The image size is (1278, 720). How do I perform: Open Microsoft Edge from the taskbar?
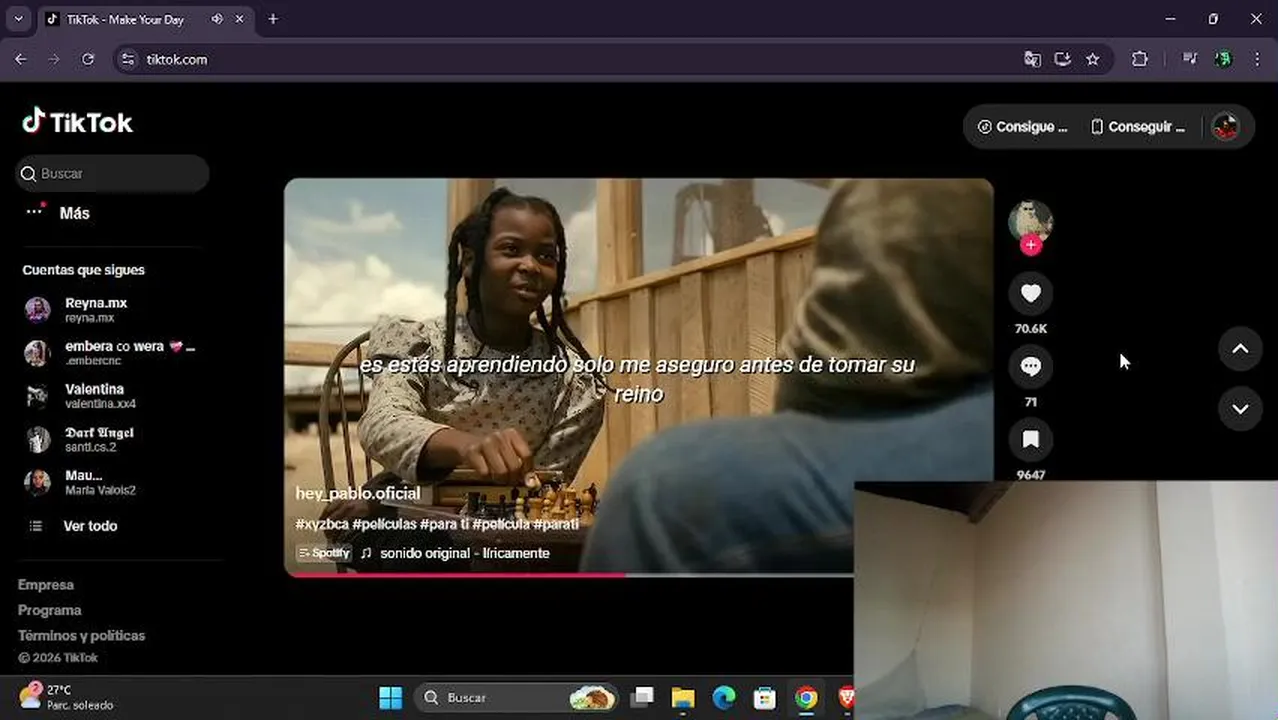724,697
